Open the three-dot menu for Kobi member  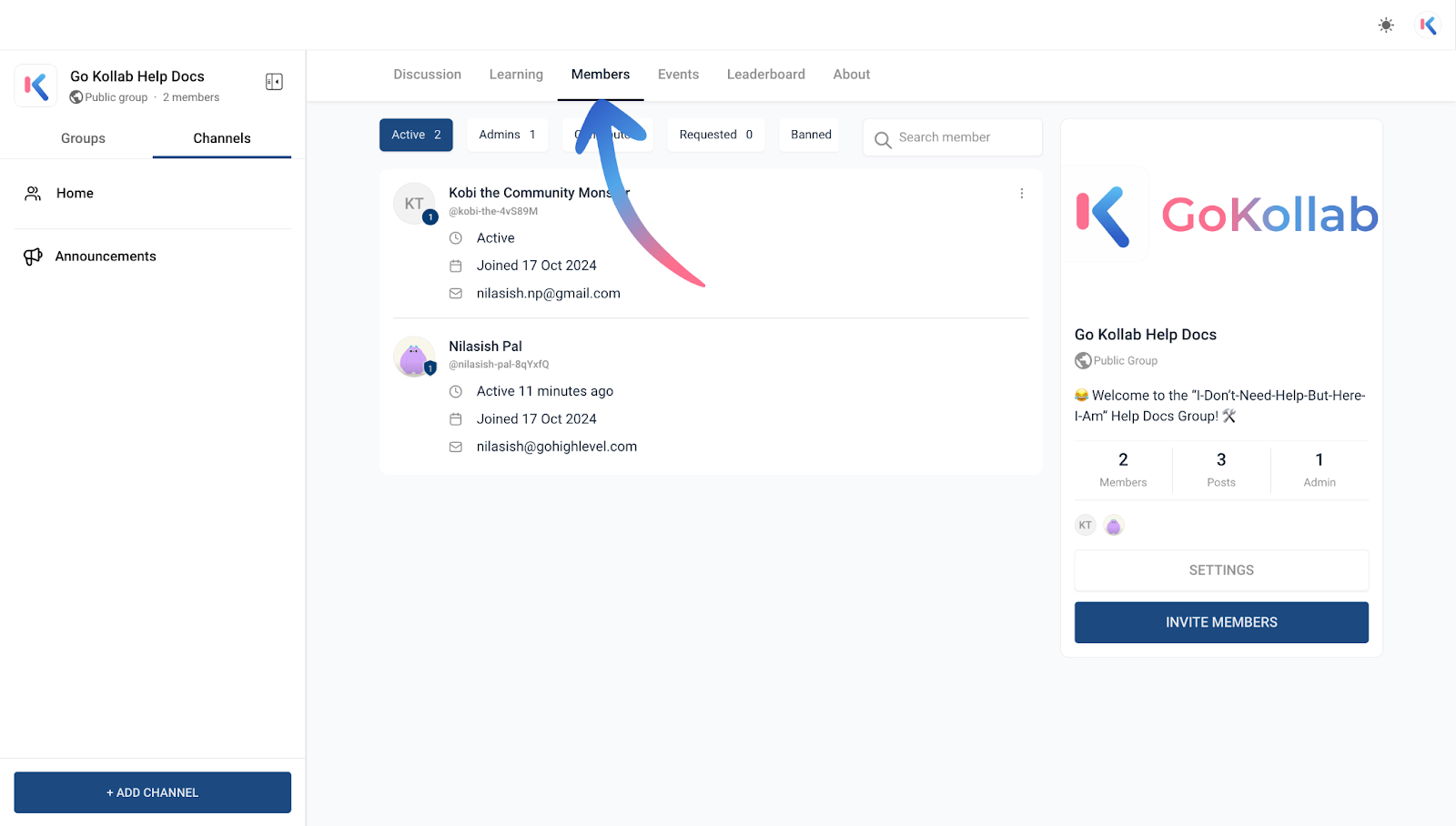coord(1022,193)
